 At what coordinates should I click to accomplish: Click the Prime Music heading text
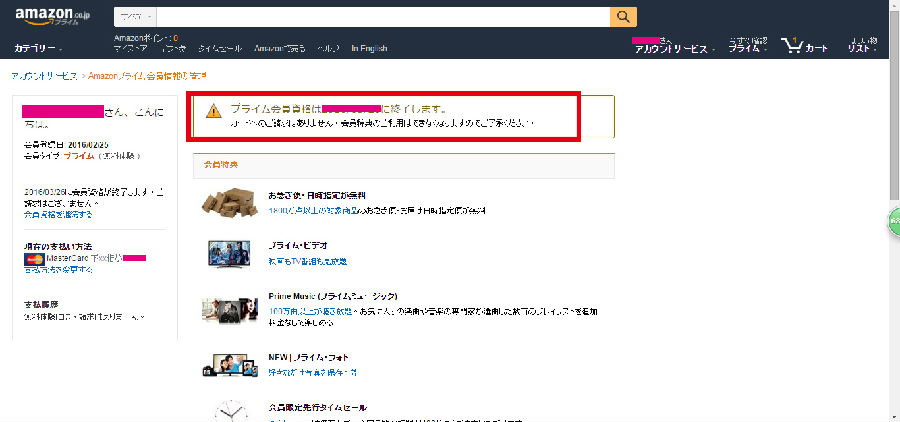pos(332,296)
